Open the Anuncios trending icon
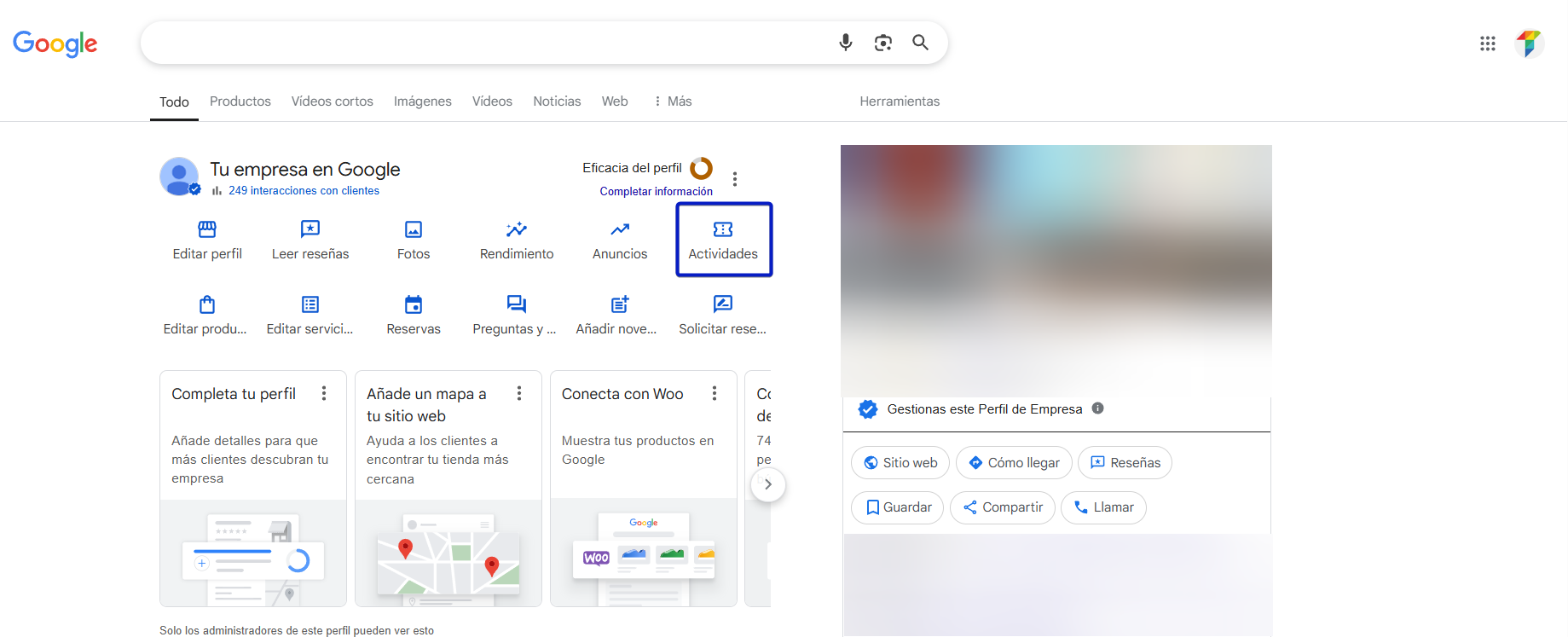 (x=620, y=229)
